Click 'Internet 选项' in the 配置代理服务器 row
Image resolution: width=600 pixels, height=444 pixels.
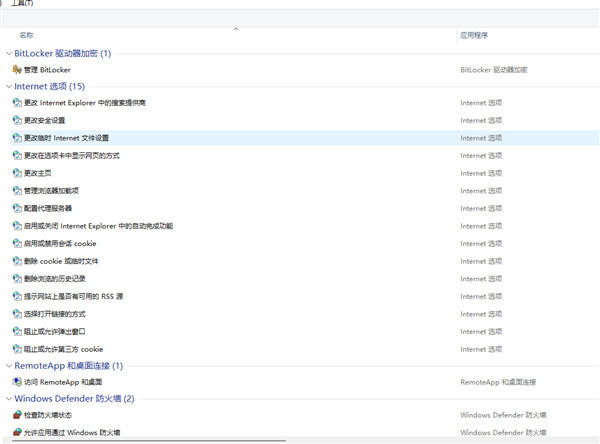click(481, 208)
